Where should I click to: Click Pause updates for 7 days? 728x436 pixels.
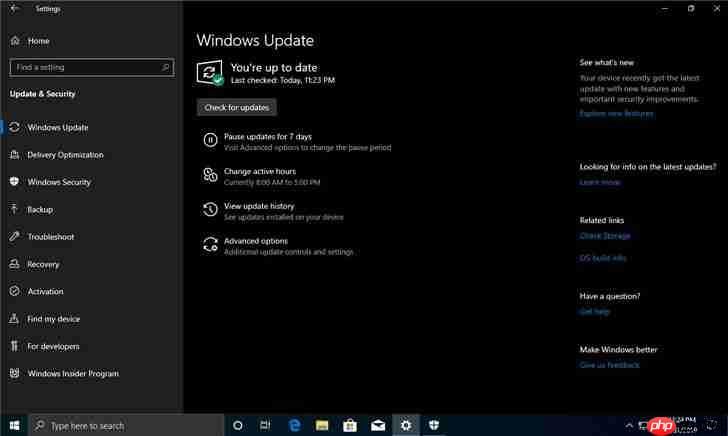pyautogui.click(x=268, y=137)
